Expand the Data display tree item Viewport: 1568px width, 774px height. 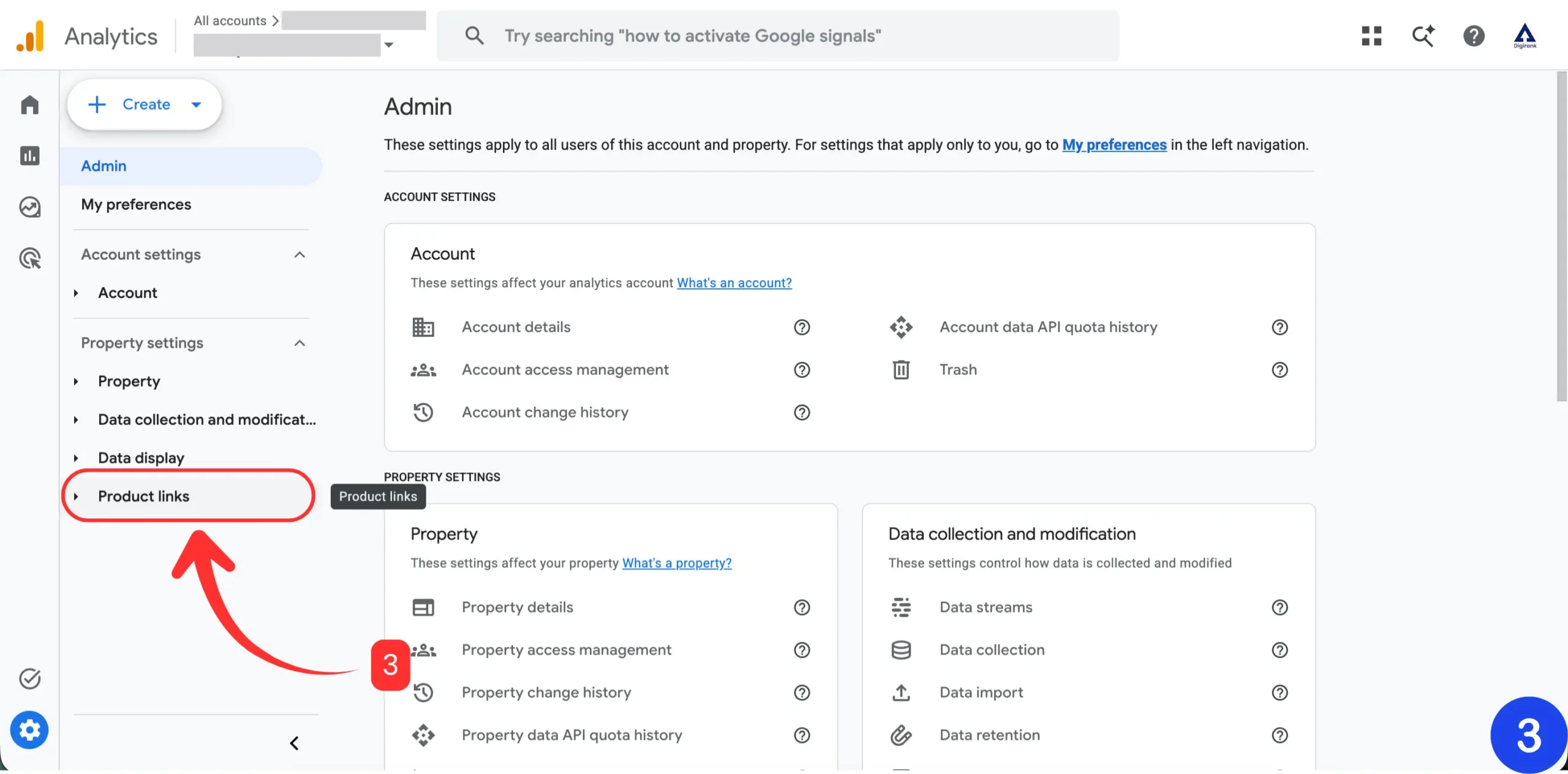(x=76, y=458)
